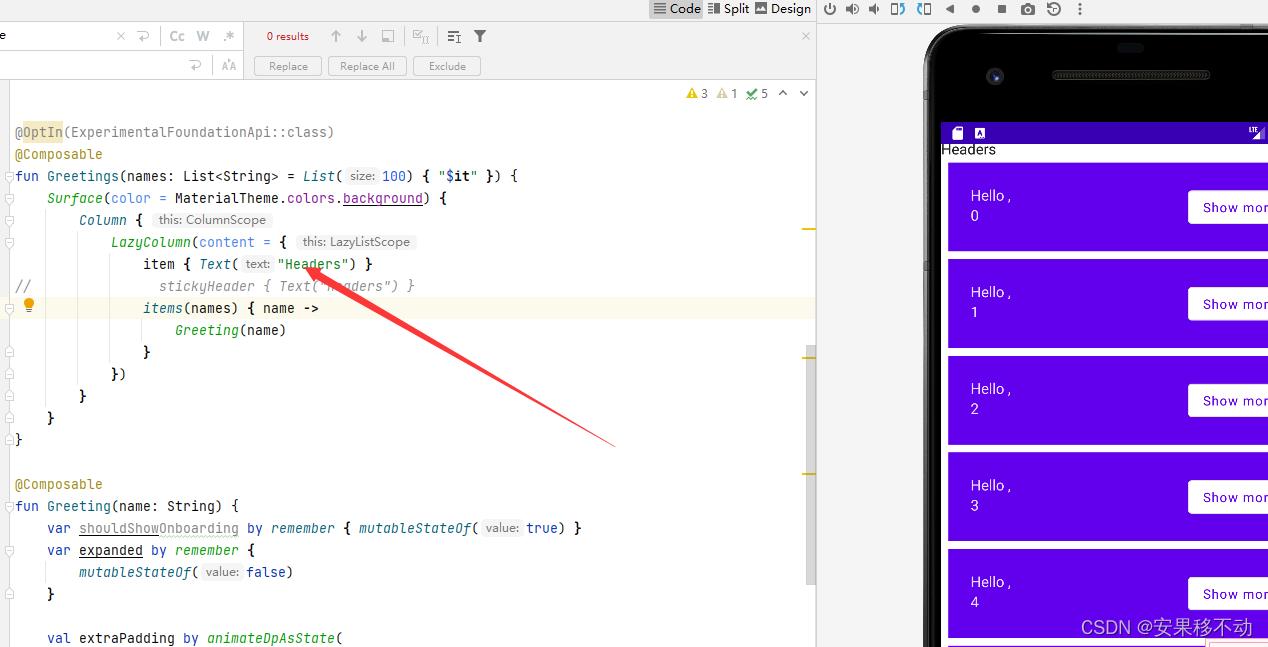
Task: Collapse the var expanded remember block
Action: [x=9, y=550]
